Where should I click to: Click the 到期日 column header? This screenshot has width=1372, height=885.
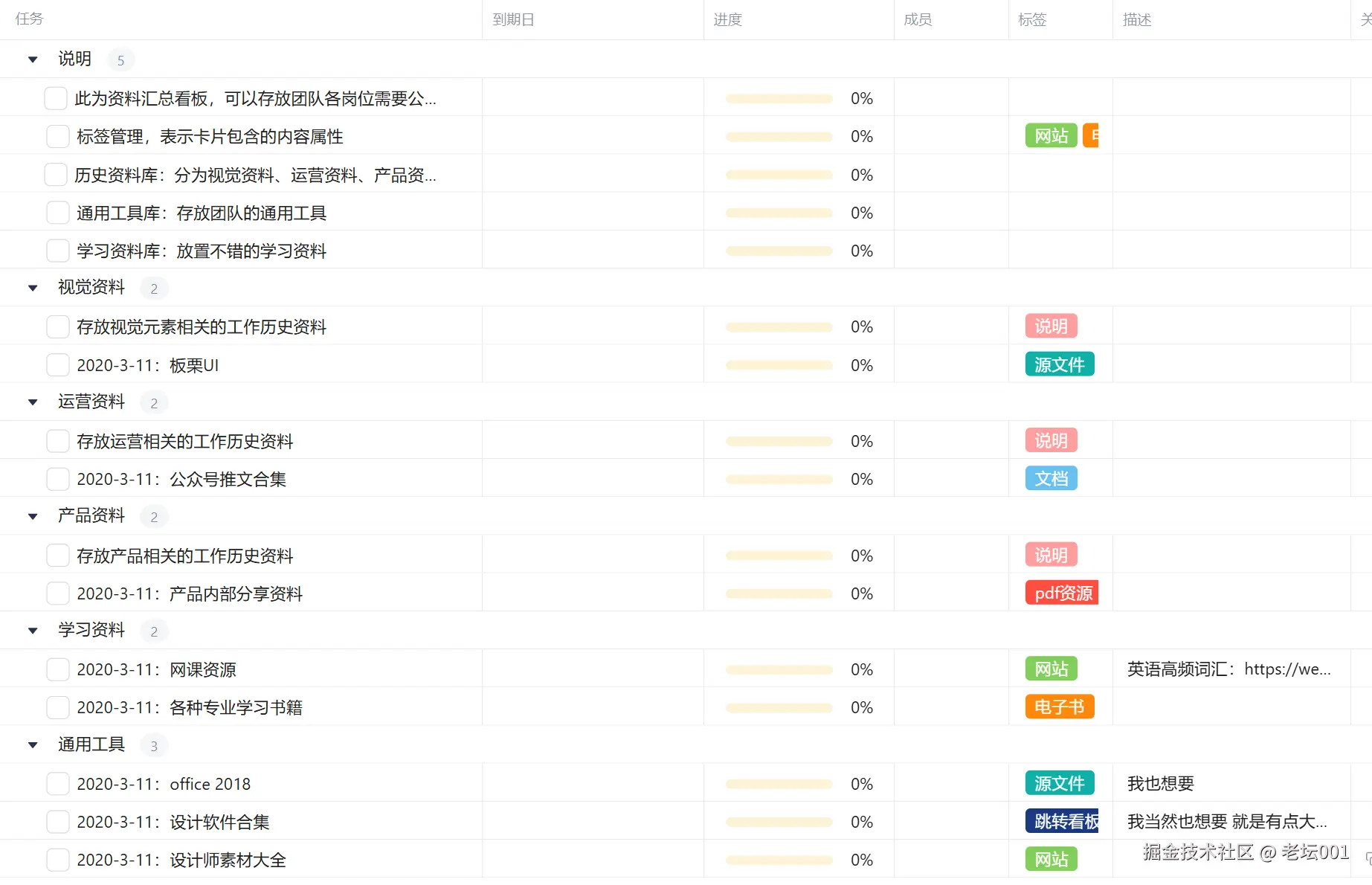512,19
